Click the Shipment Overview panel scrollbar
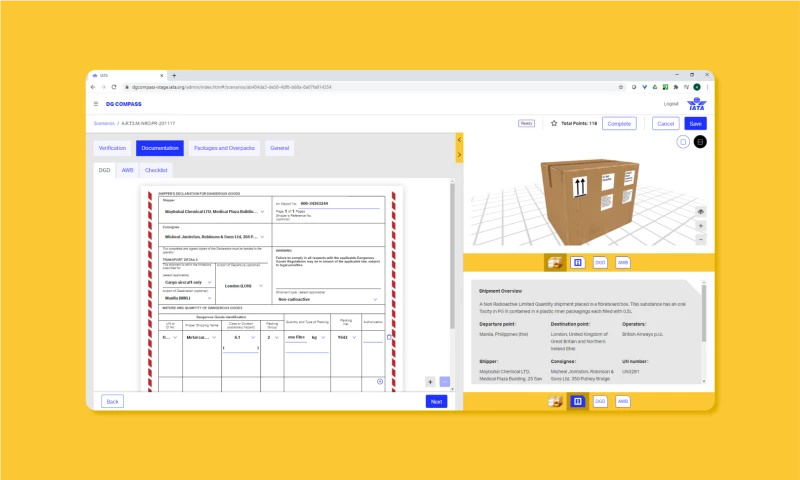The height and width of the screenshot is (480, 800). click(x=704, y=313)
